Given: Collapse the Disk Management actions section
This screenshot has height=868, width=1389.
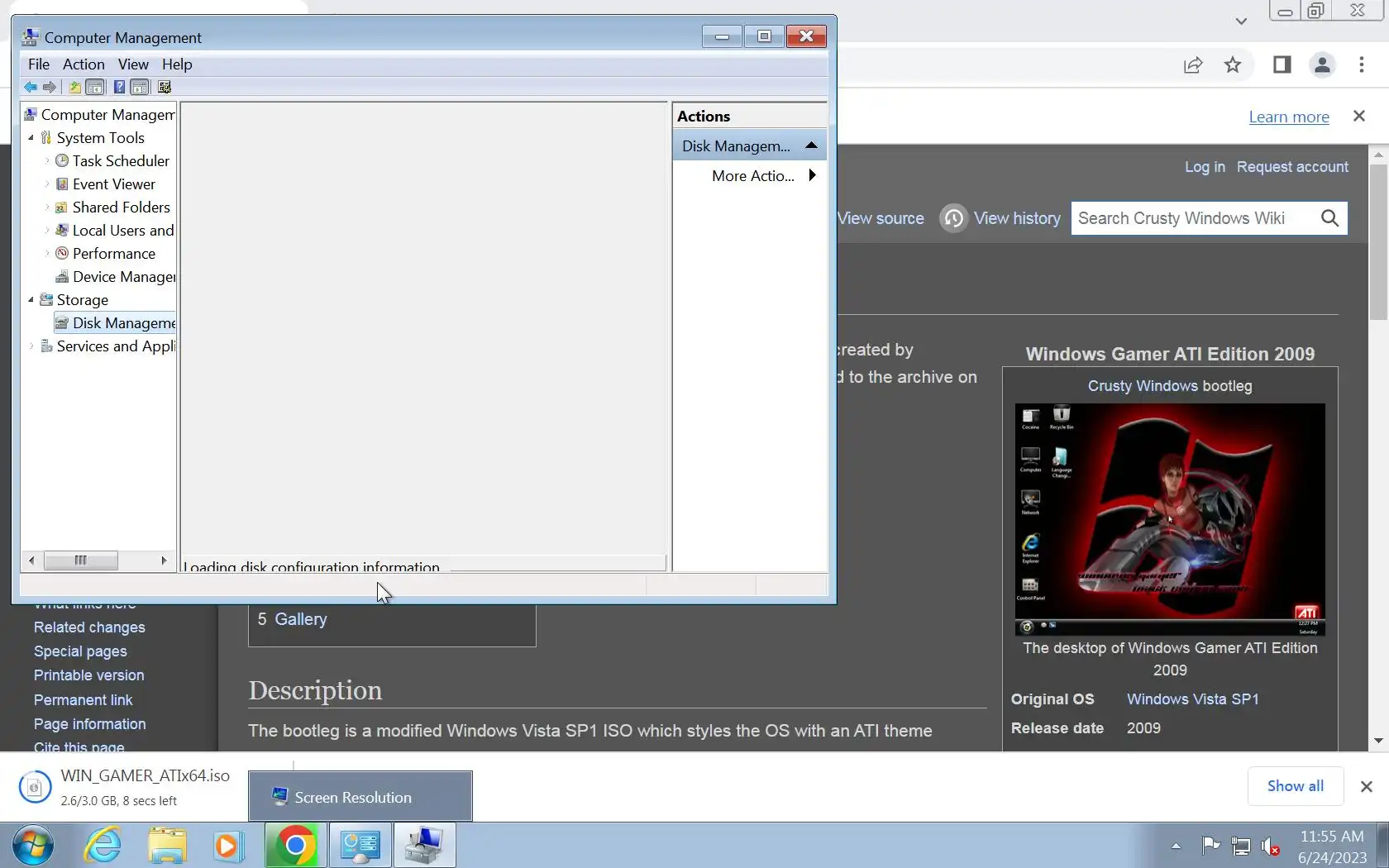Looking at the screenshot, I should tap(811, 145).
